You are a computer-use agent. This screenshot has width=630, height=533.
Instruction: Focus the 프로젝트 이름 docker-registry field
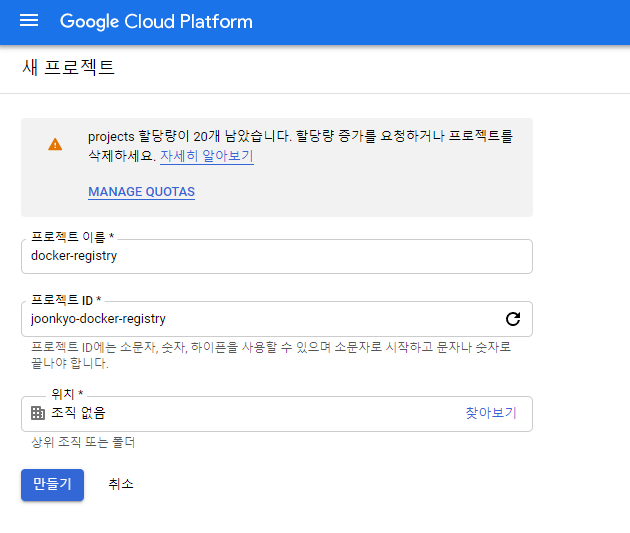[277, 257]
